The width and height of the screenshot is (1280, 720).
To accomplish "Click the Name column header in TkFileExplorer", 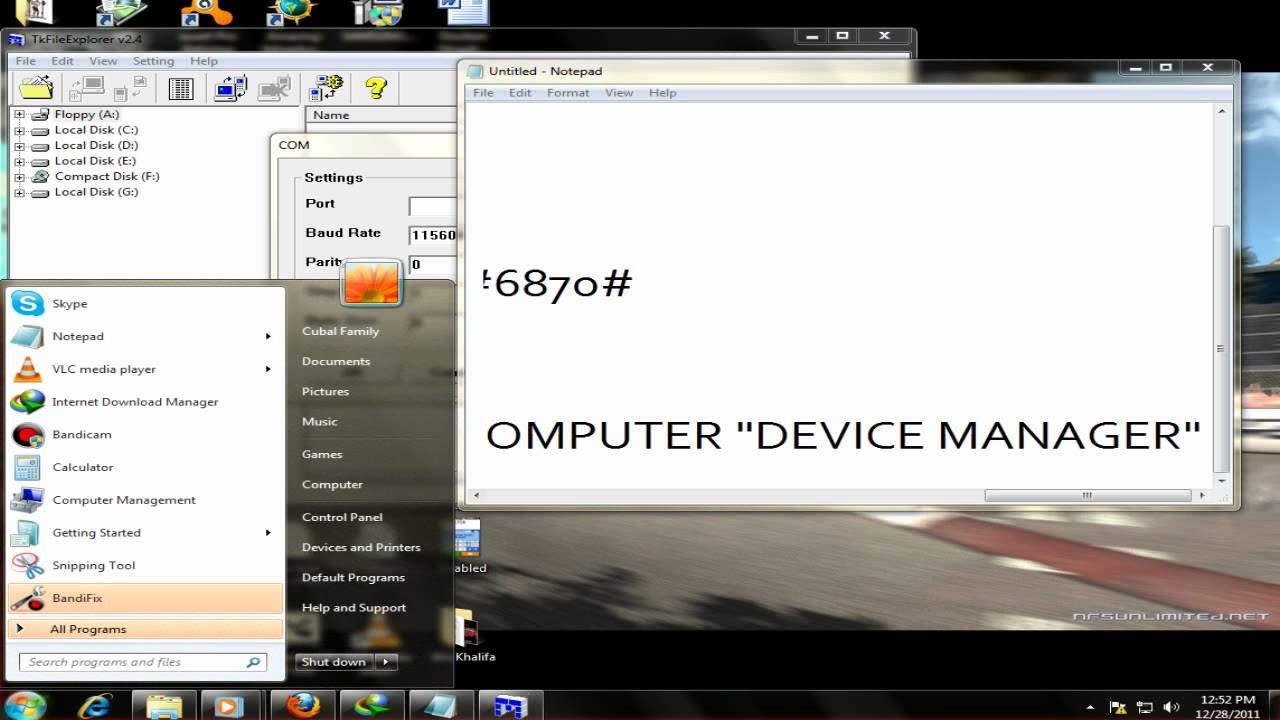I will [x=380, y=115].
